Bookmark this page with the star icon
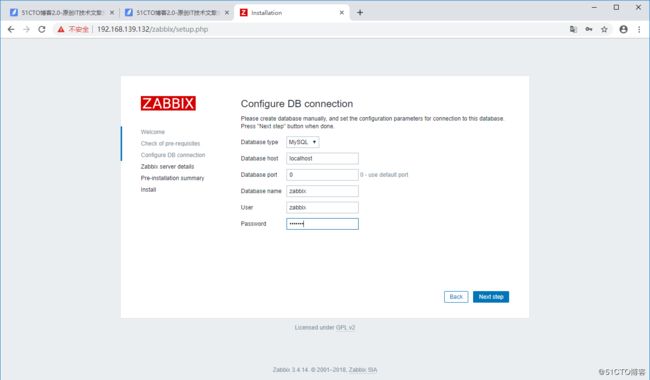Image resolution: width=650 pixels, height=380 pixels. click(604, 29)
